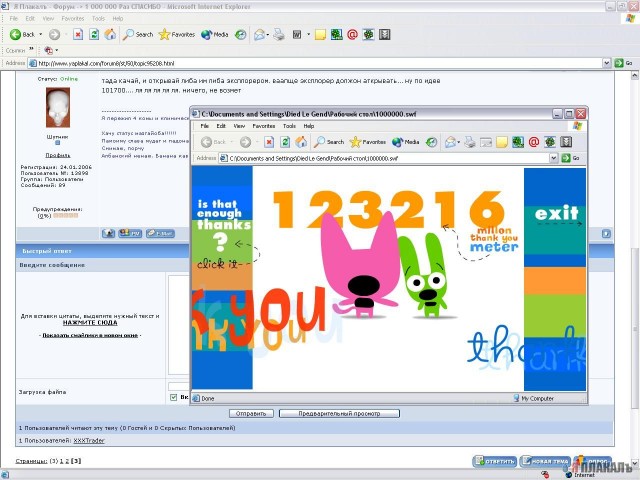This screenshot has height=480, width=640.
Task: Open Favorites pane in main browser toolbar
Action: coord(177,35)
